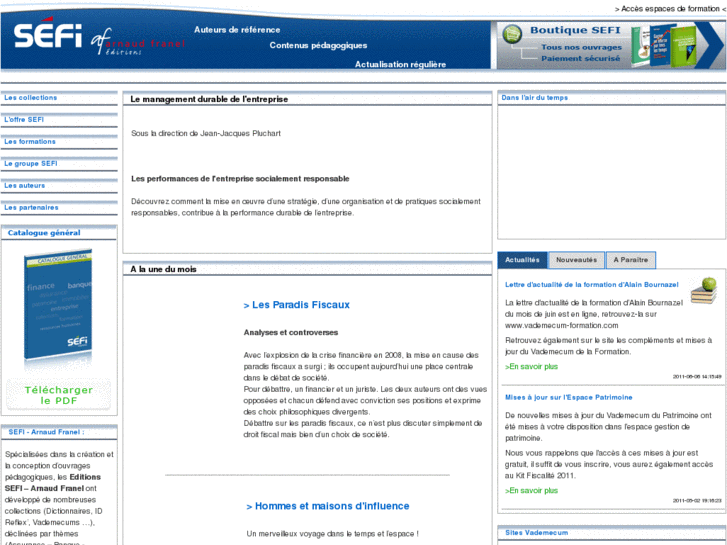The image size is (727, 545).
Task: Click Tous nos ouvrages in Boutique banner
Action: 581,47
